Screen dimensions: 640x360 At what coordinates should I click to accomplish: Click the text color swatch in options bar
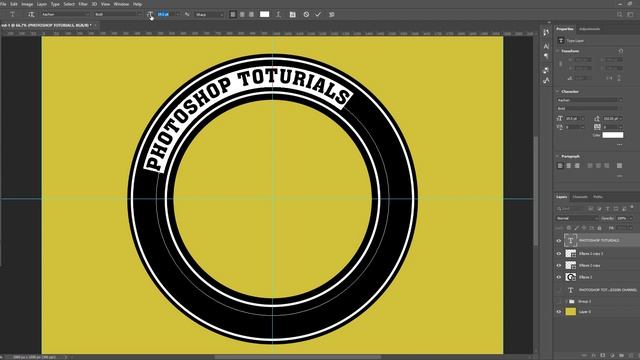tap(264, 14)
